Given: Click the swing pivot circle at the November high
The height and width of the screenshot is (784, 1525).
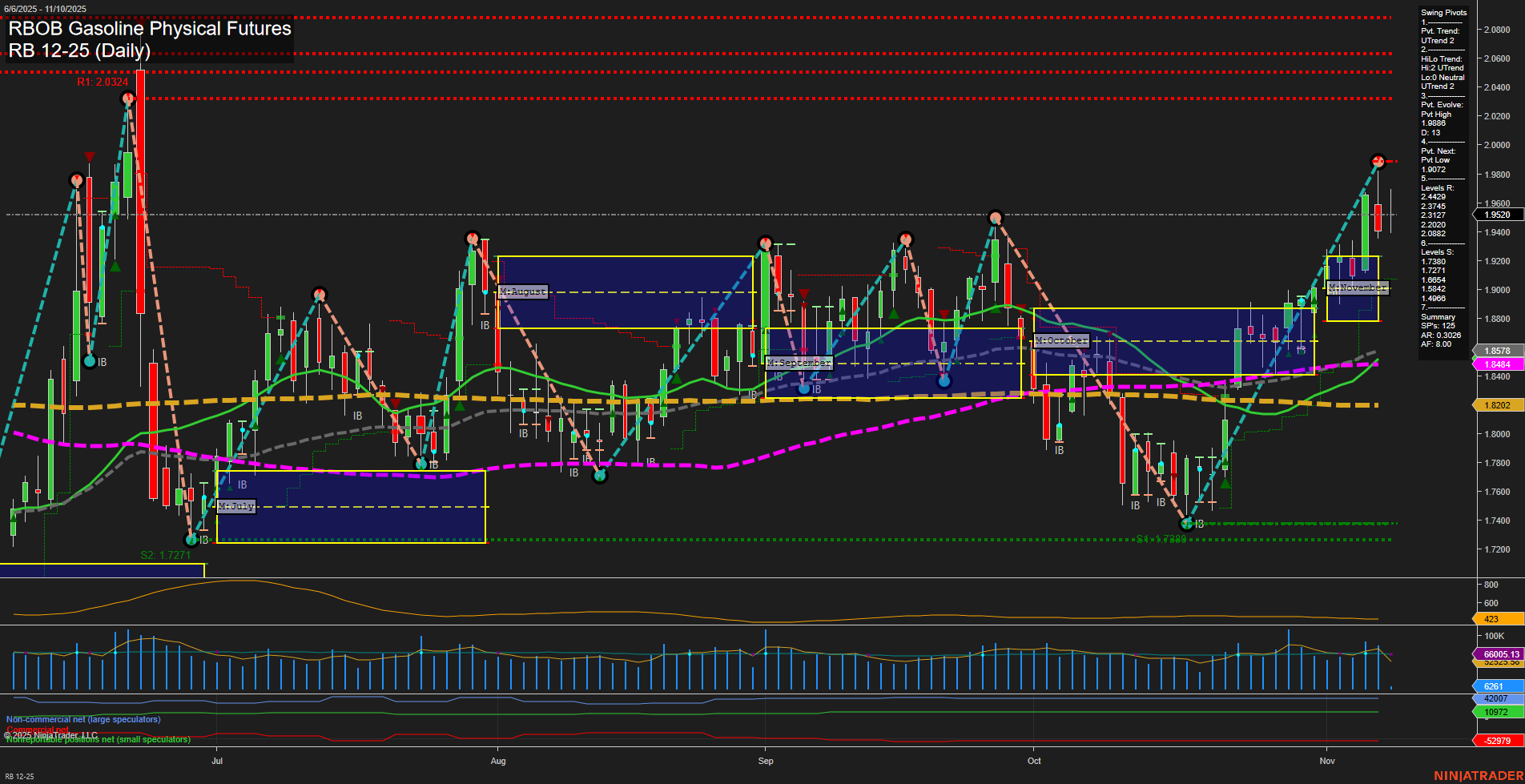Looking at the screenshot, I should click(x=1378, y=160).
